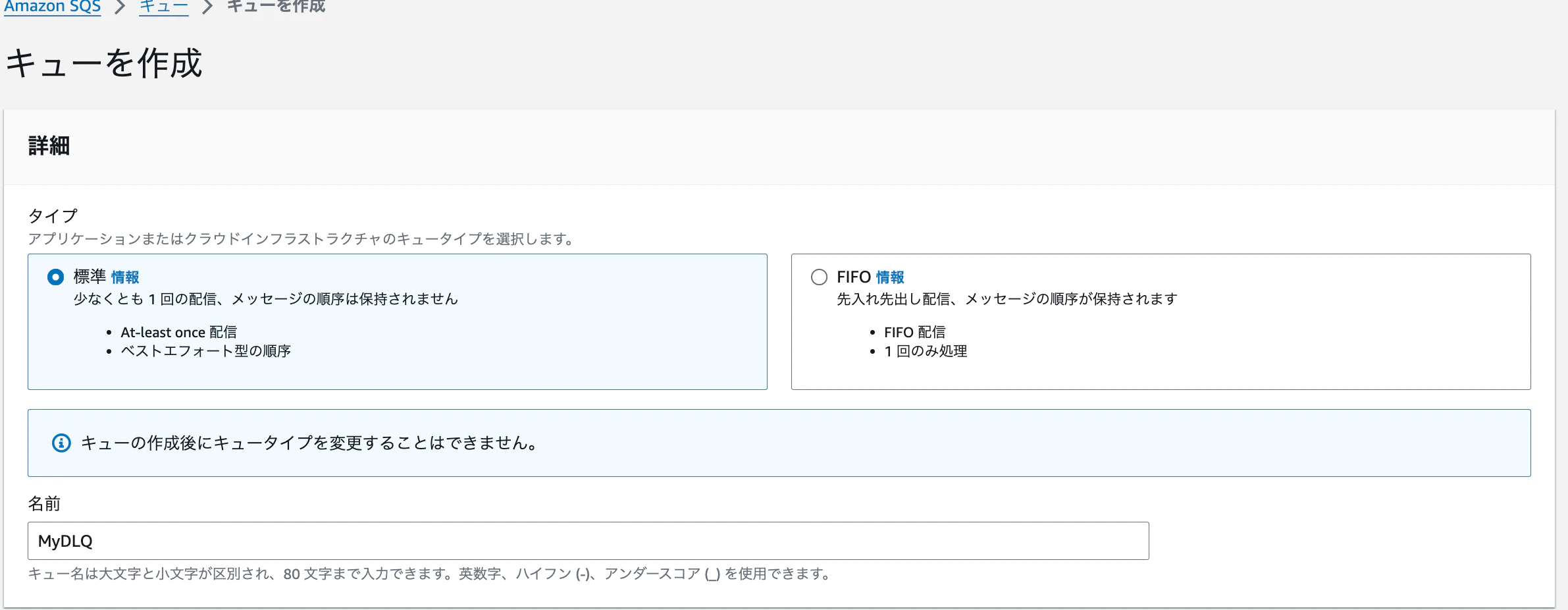Click the 名前 field label
1568x610 pixels.
(44, 504)
